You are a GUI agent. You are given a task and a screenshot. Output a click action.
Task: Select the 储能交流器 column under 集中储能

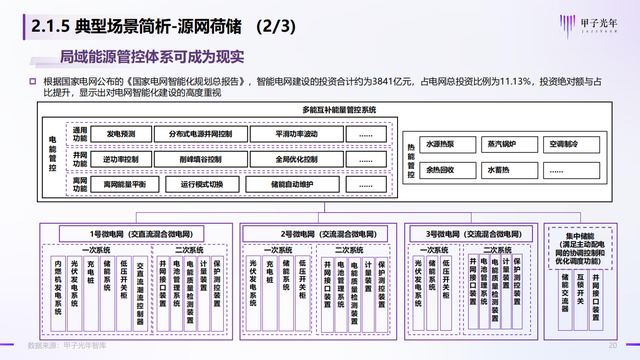point(565,300)
